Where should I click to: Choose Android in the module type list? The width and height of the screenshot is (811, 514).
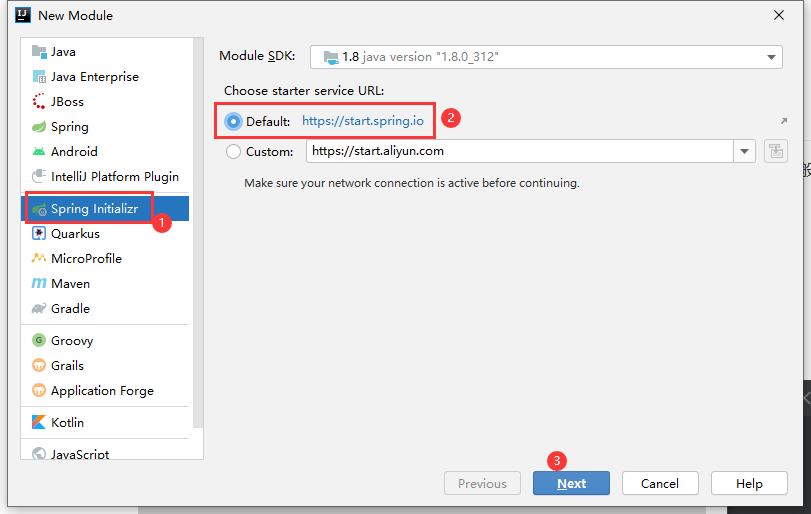[105, 152]
